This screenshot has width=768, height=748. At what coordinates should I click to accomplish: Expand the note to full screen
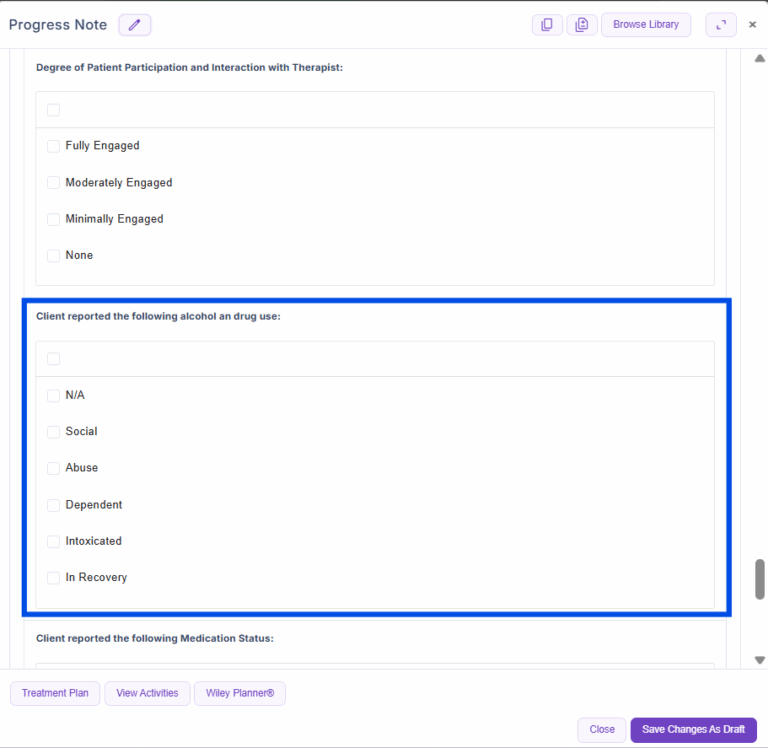coord(720,25)
